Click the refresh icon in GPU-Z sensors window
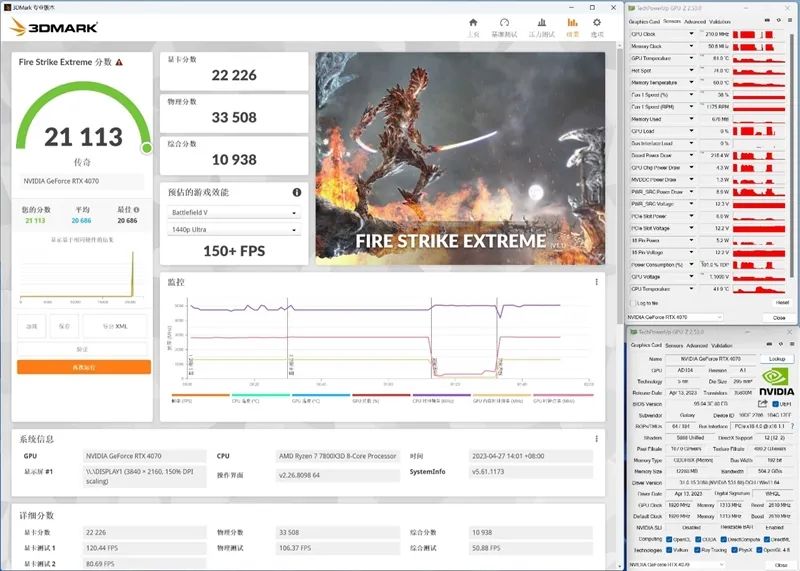The width and height of the screenshot is (800, 571). (778, 20)
